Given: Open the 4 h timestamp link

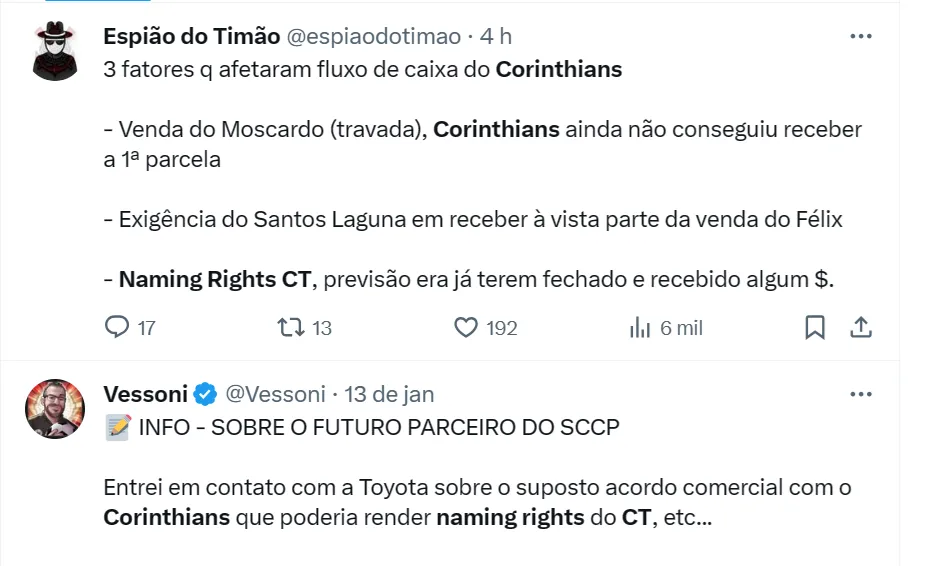Looking at the screenshot, I should [x=496, y=36].
